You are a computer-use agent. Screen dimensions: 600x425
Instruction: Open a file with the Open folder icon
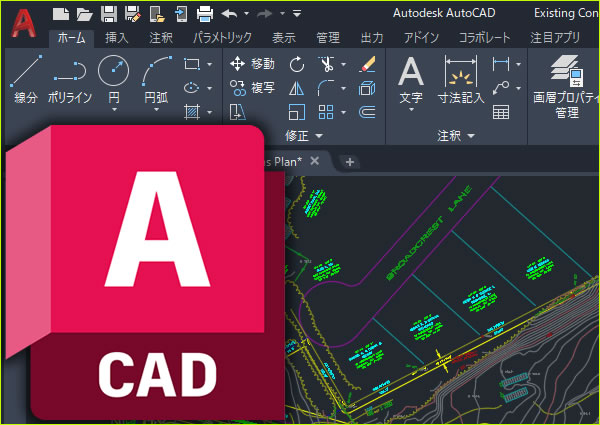pyautogui.click(x=85, y=14)
